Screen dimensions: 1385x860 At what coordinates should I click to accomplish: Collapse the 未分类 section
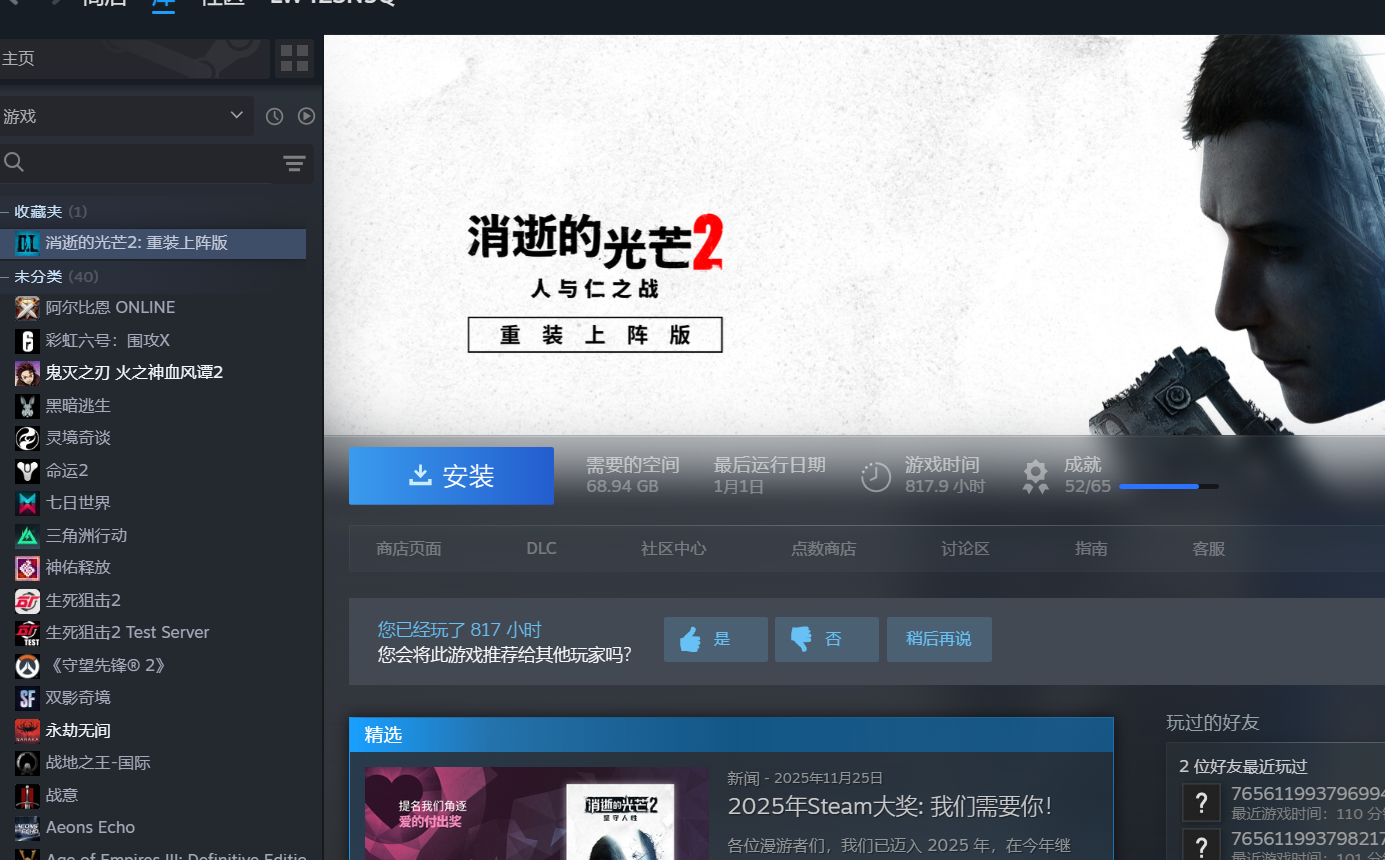[x=6, y=277]
